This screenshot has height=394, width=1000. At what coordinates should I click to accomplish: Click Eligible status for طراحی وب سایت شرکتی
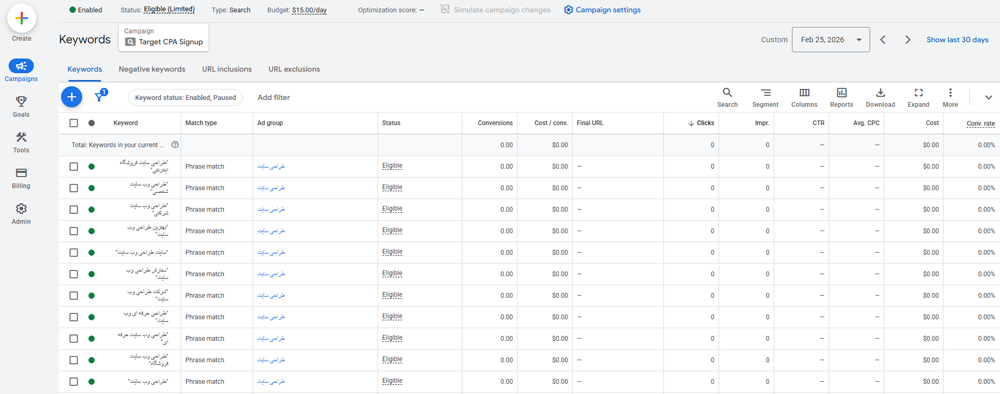(392, 209)
